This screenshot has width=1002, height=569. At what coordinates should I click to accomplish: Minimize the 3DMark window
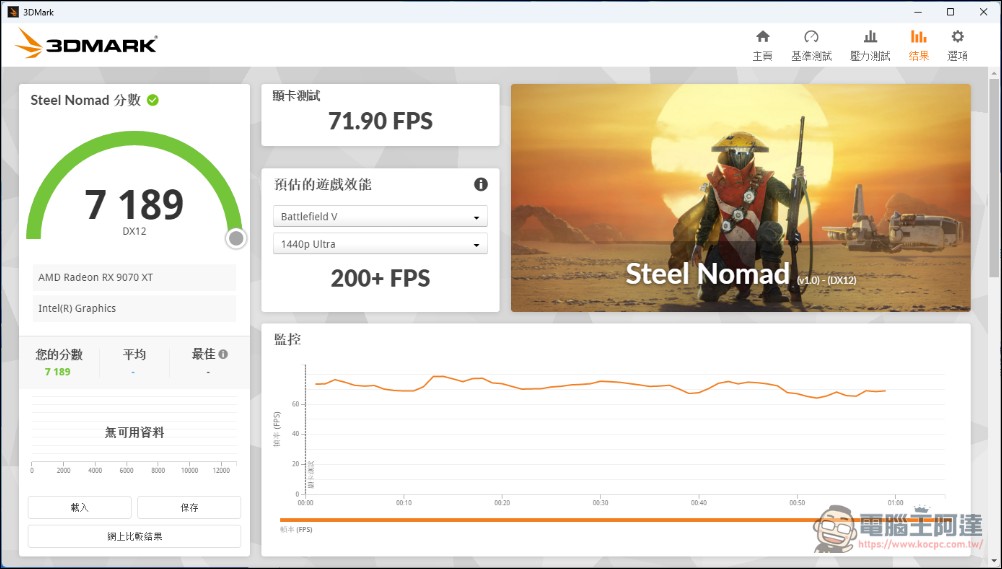pyautogui.click(x=918, y=12)
